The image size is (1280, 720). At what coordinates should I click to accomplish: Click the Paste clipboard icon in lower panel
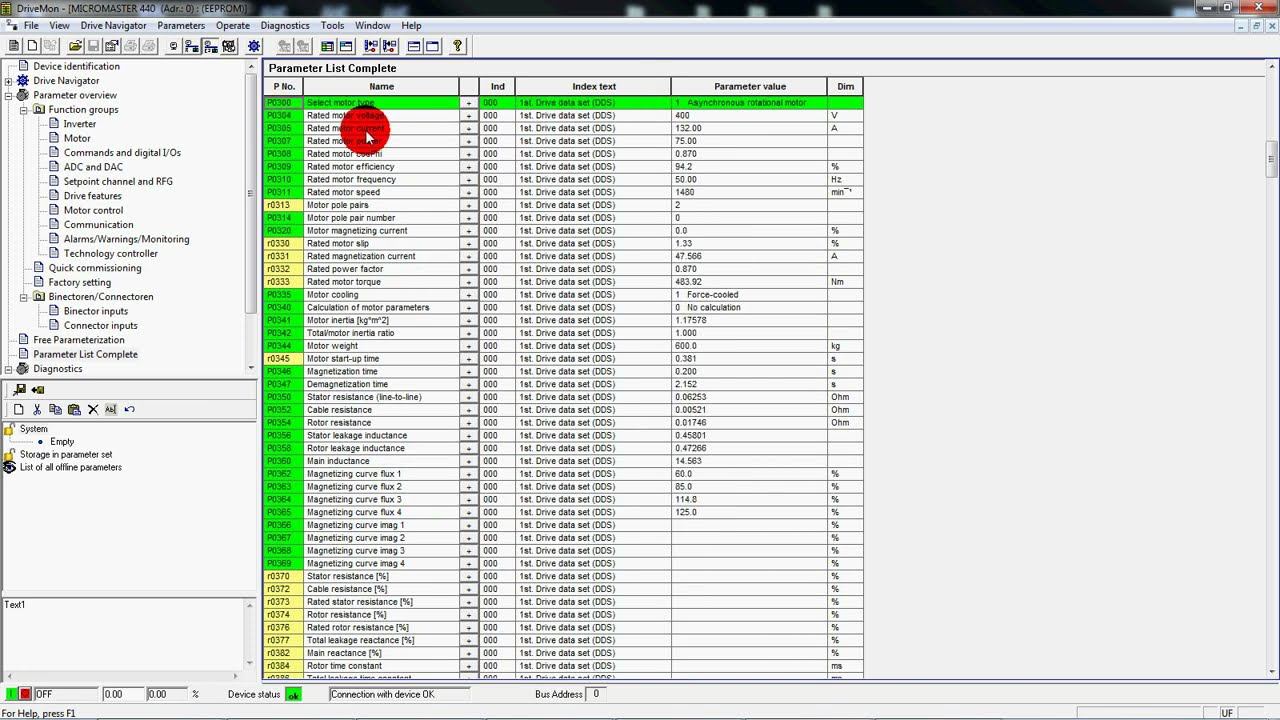click(73, 409)
